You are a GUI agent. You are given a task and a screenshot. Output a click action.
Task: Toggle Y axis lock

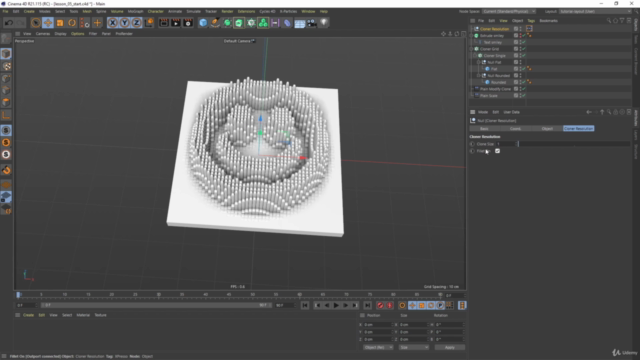coord(124,23)
